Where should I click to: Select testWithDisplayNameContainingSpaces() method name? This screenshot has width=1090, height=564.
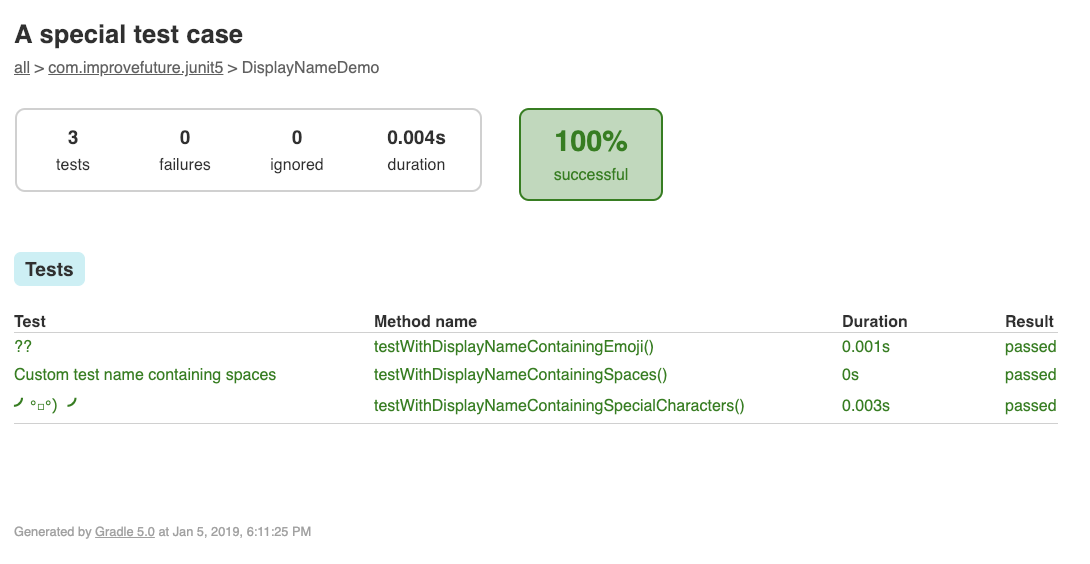(520, 375)
